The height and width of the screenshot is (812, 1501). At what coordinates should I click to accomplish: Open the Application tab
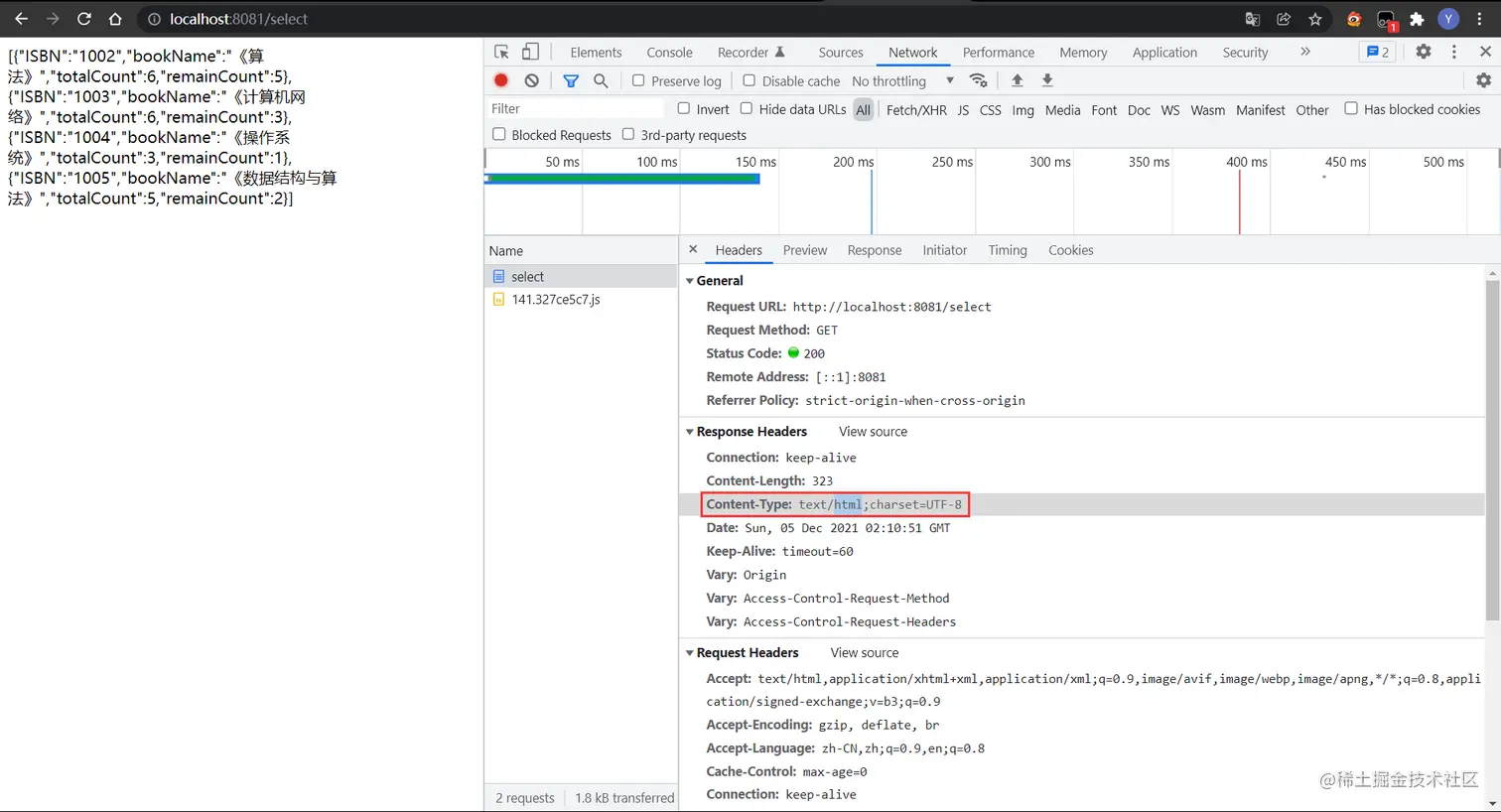(x=1164, y=52)
